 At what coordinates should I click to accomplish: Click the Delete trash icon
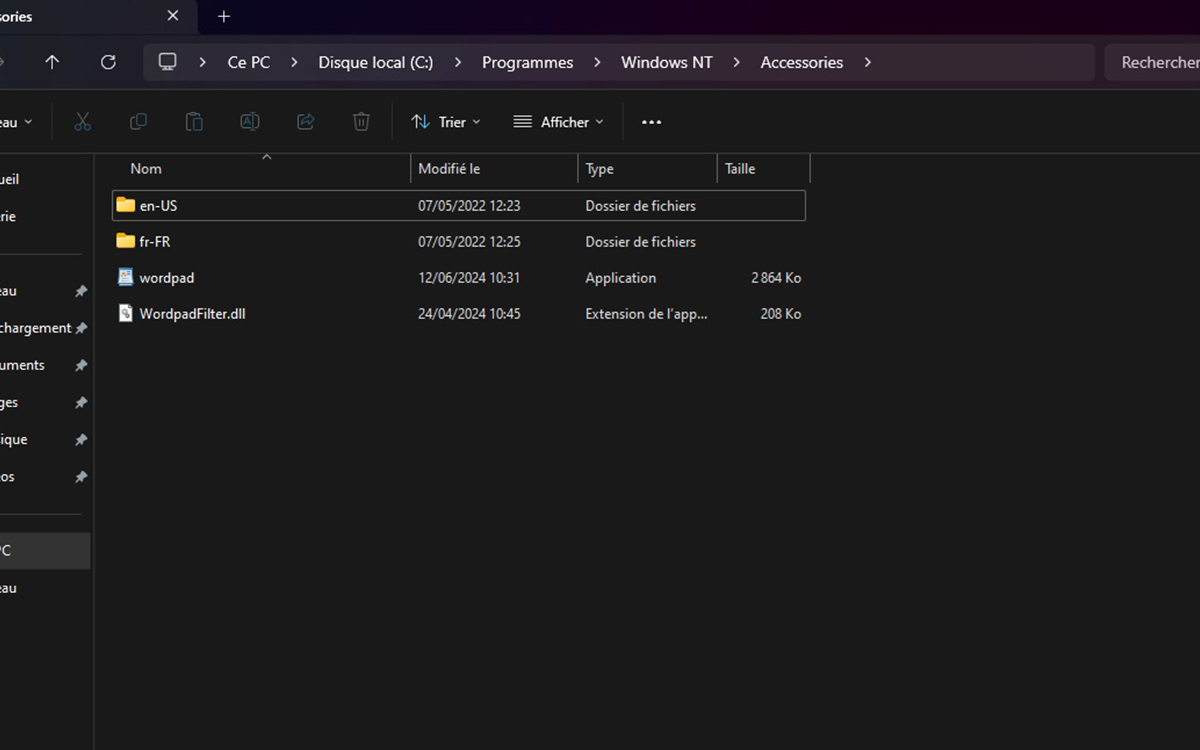coord(361,122)
